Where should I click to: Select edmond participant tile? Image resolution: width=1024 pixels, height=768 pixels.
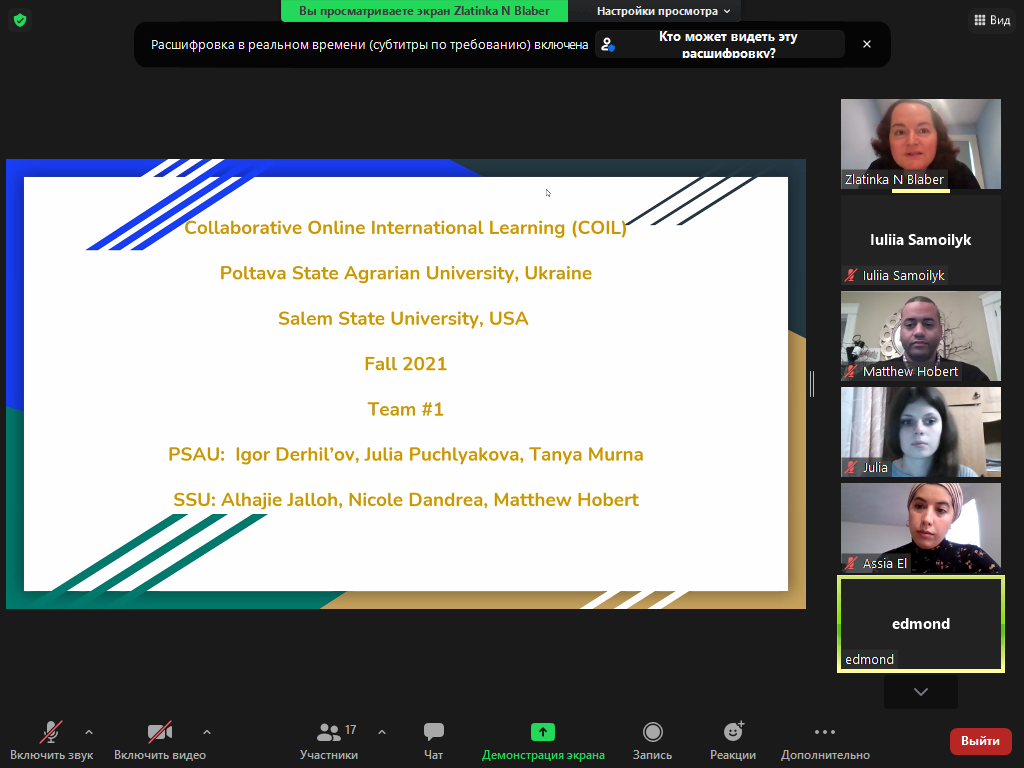[920, 624]
